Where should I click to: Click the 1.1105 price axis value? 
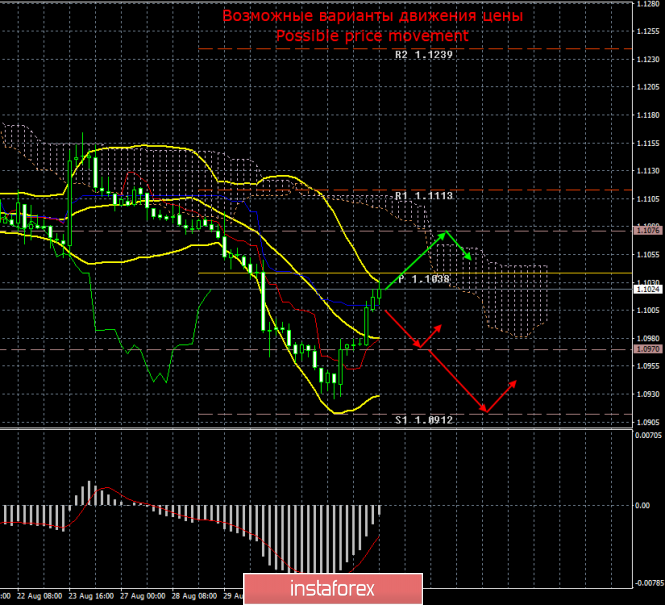pyautogui.click(x=648, y=199)
